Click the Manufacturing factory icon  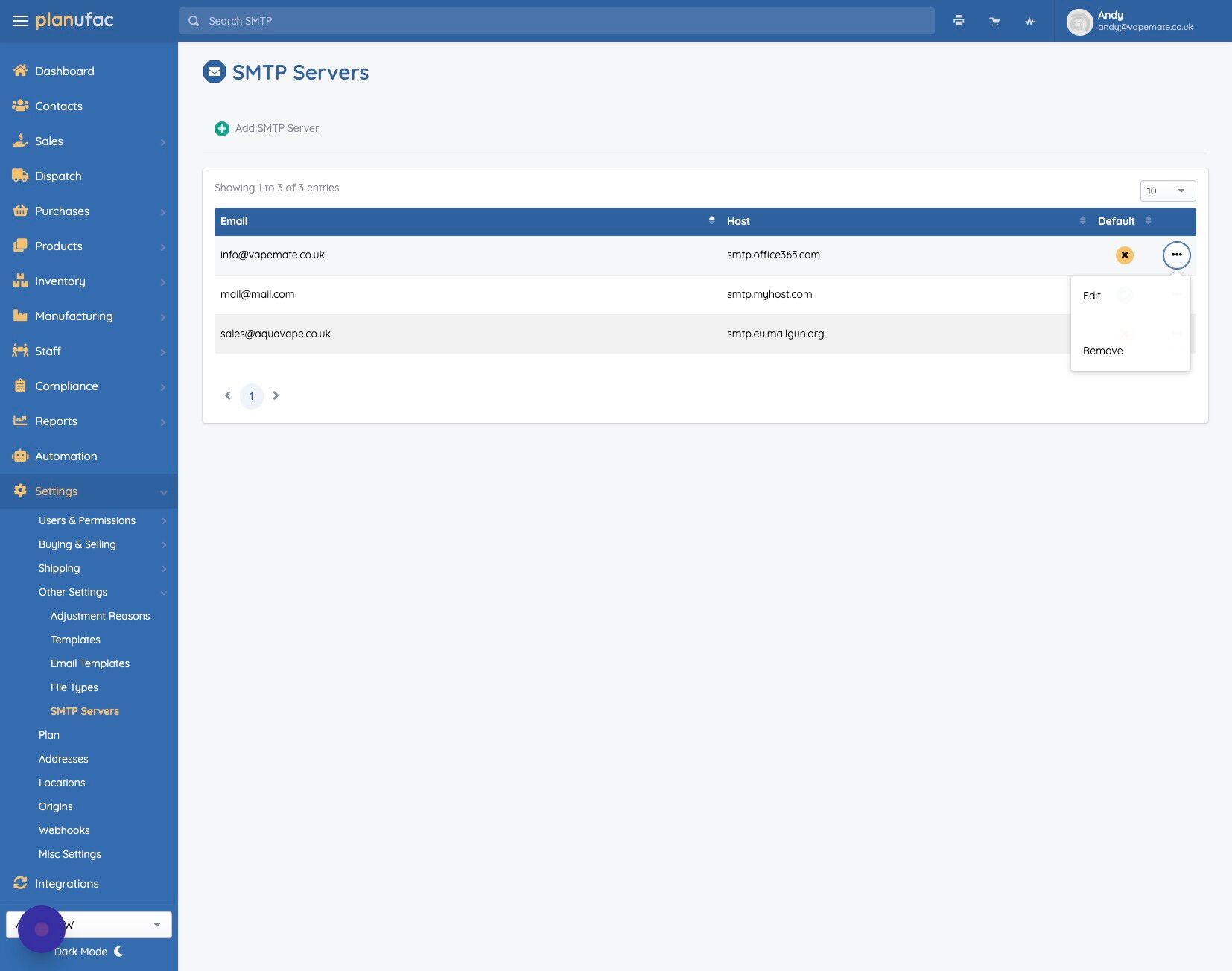[x=20, y=316]
